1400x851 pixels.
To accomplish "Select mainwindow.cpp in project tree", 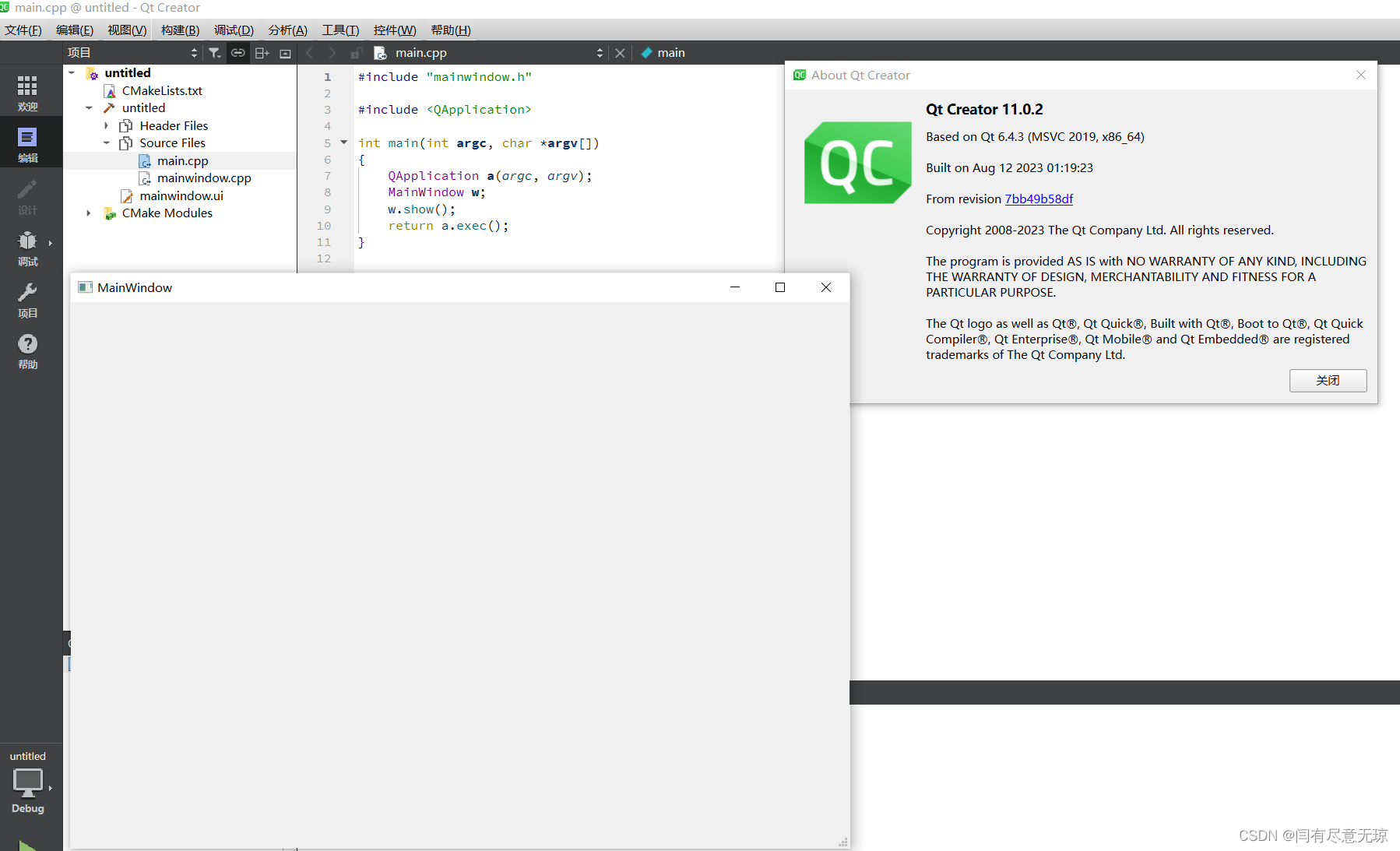I will tap(204, 178).
